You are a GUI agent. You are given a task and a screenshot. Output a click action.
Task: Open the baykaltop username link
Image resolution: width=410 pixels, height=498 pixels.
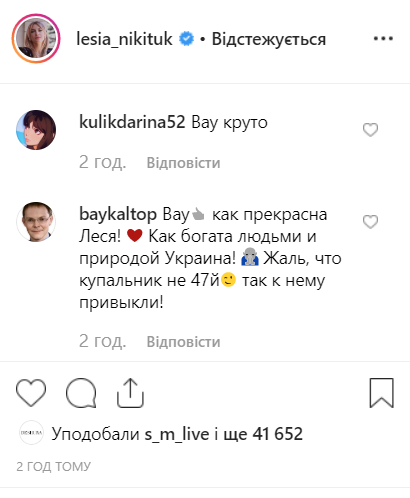(118, 214)
